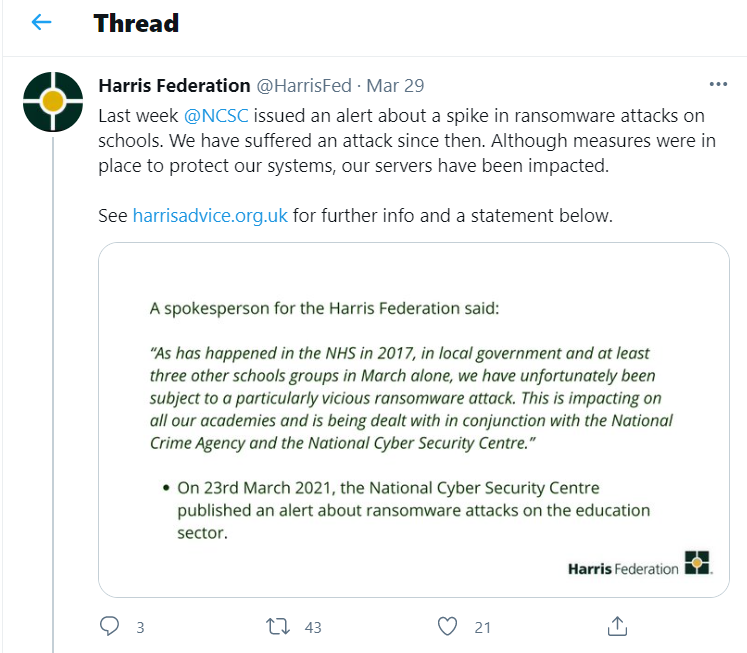Open the Harris Federation profile avatar
This screenshot has width=747, height=653.
(53, 102)
